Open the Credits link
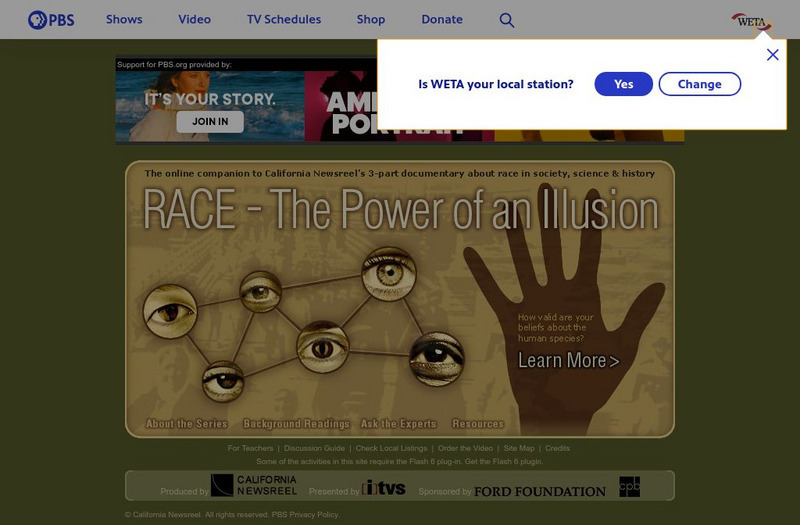Image resolution: width=800 pixels, height=525 pixels. 557,448
